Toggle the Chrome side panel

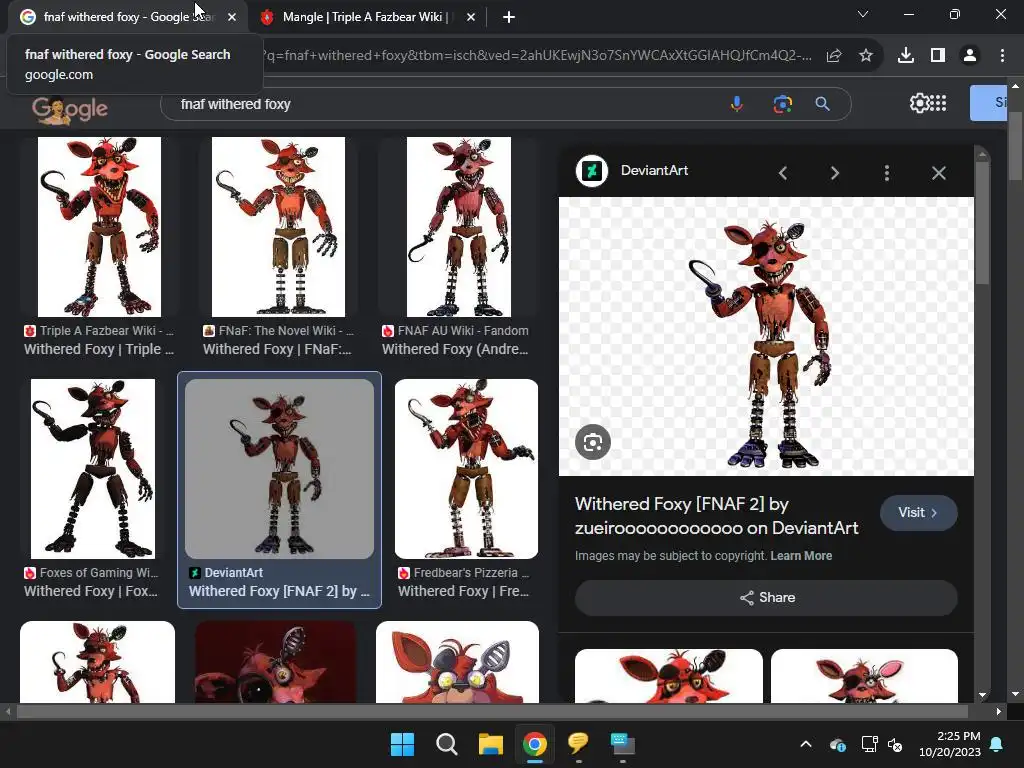(x=938, y=56)
